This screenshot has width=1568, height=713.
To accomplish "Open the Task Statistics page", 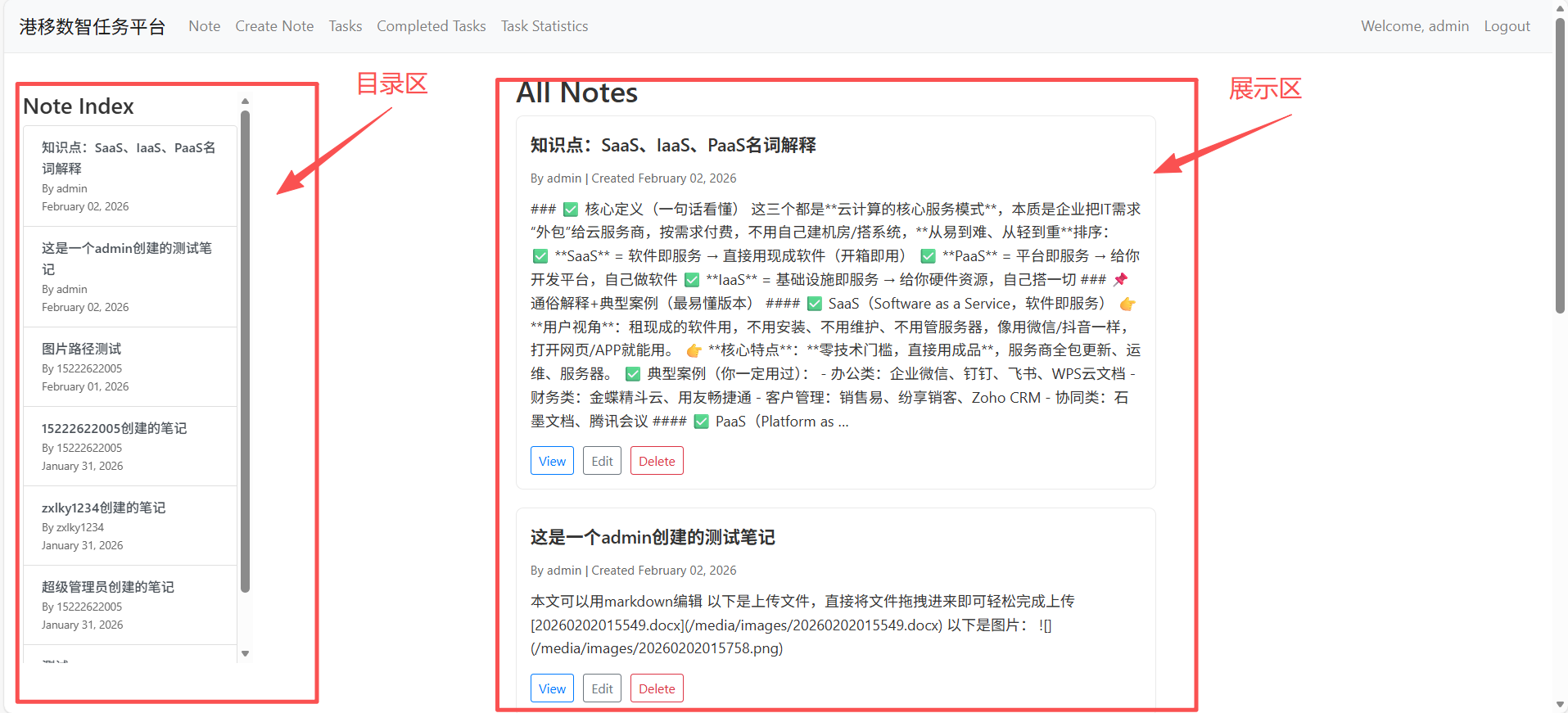I will click(544, 26).
